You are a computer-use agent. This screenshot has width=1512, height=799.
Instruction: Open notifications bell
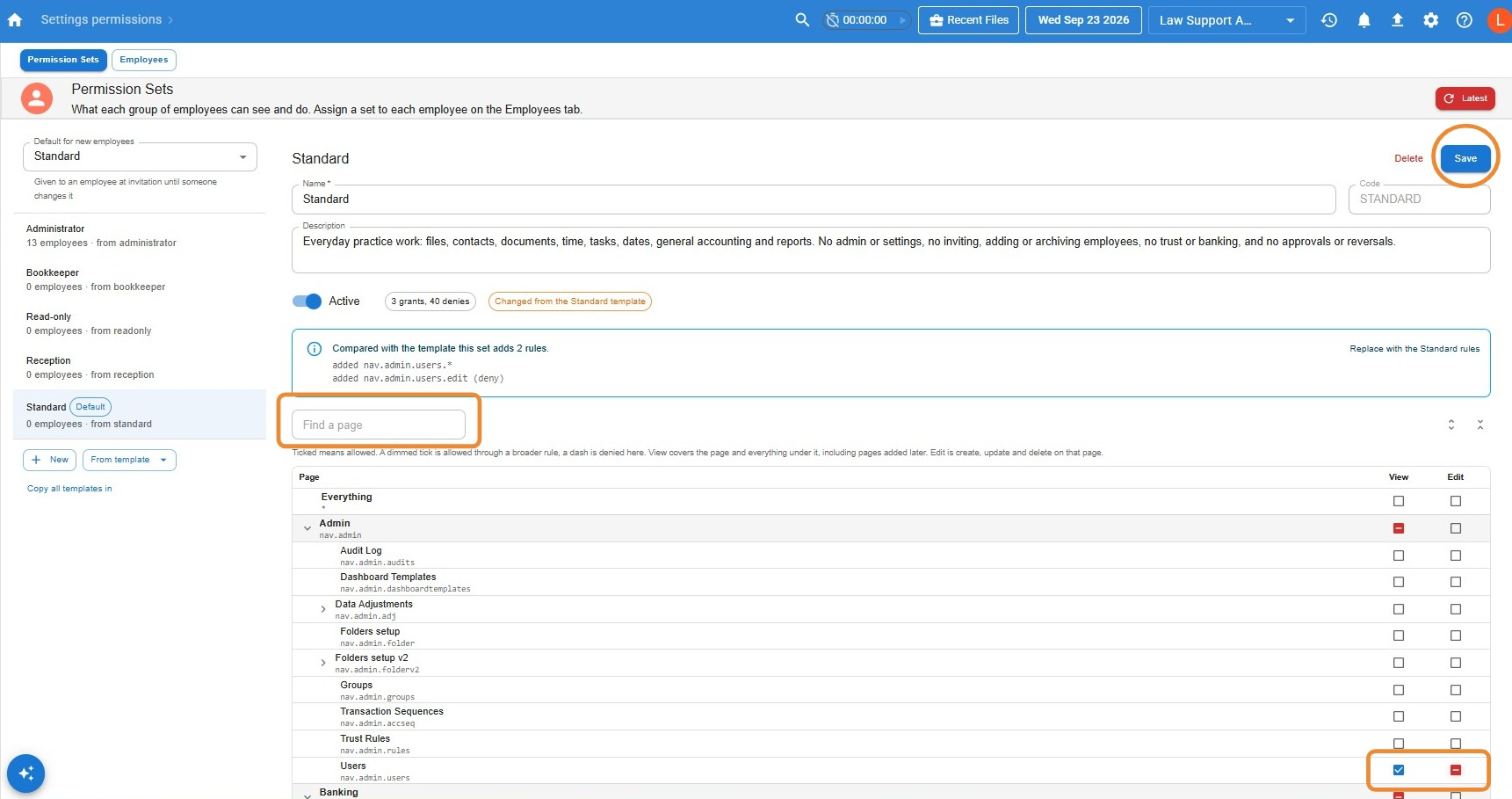1364,19
